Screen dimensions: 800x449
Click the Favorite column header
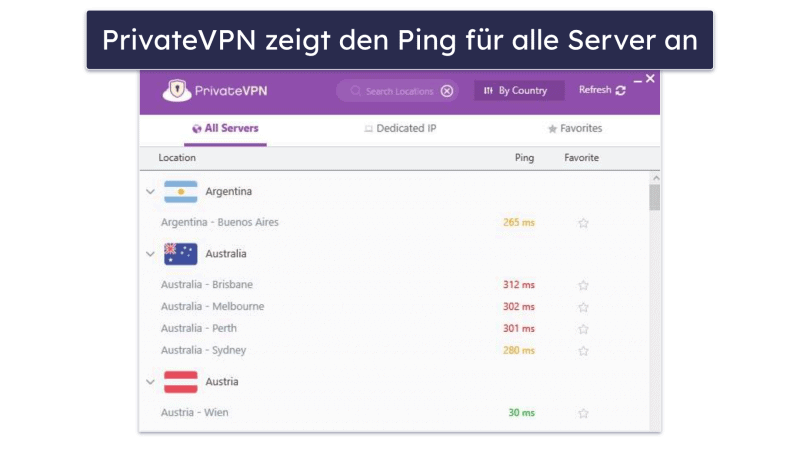click(x=581, y=158)
